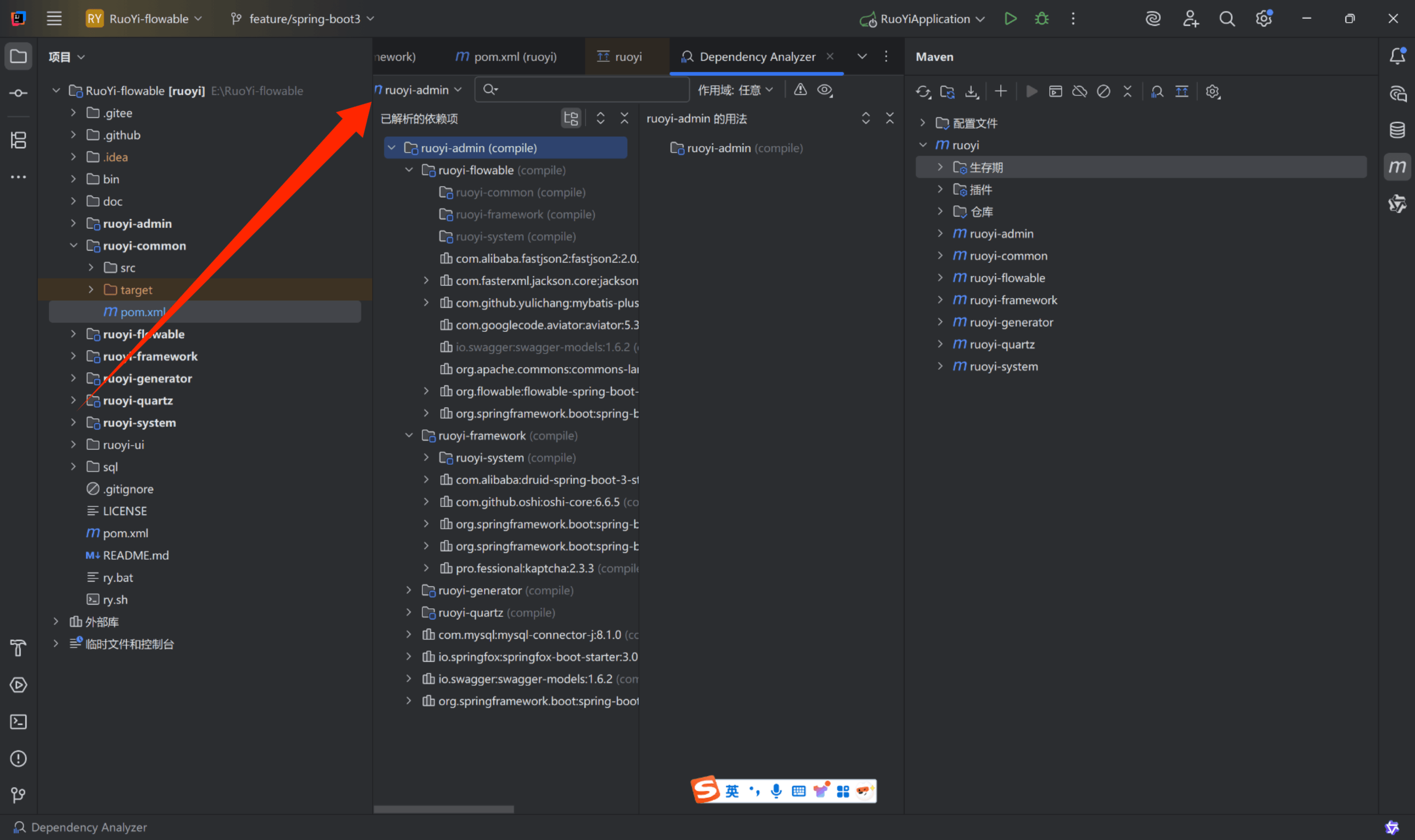Open the main hamburger menu
The width and height of the screenshot is (1415, 840).
(54, 19)
